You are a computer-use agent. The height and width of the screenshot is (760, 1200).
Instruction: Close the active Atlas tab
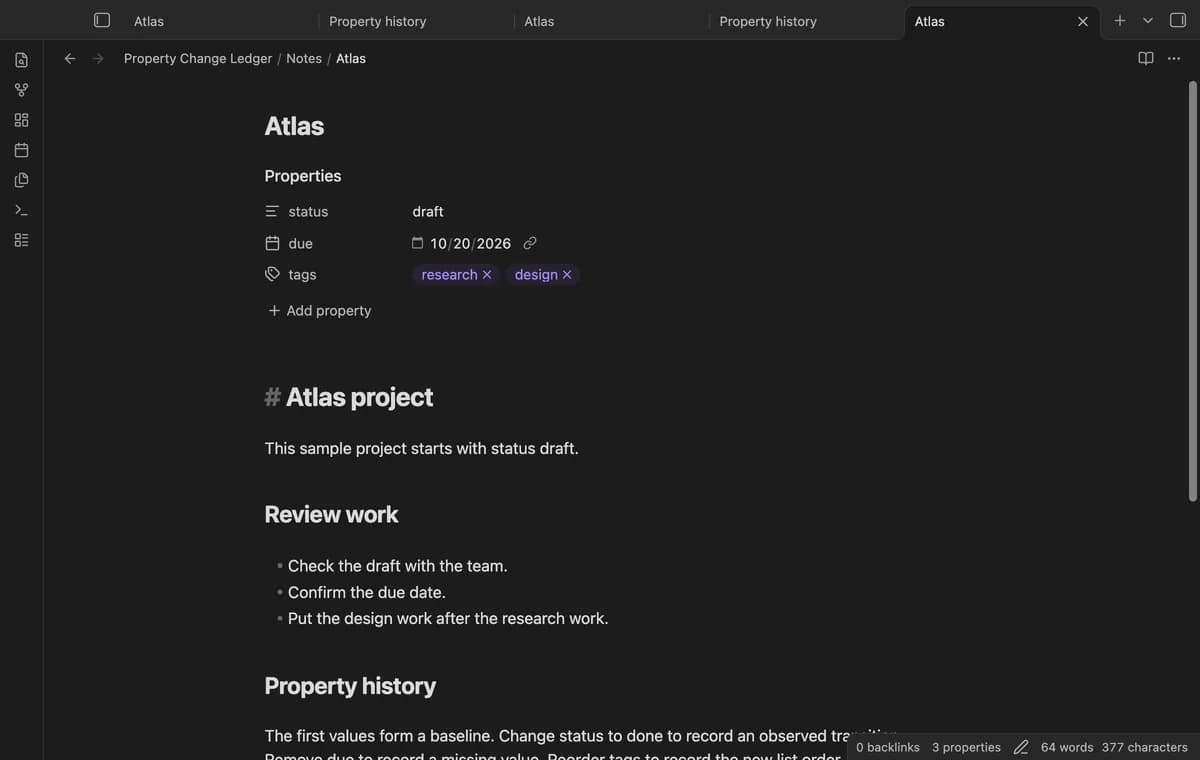coord(1082,21)
